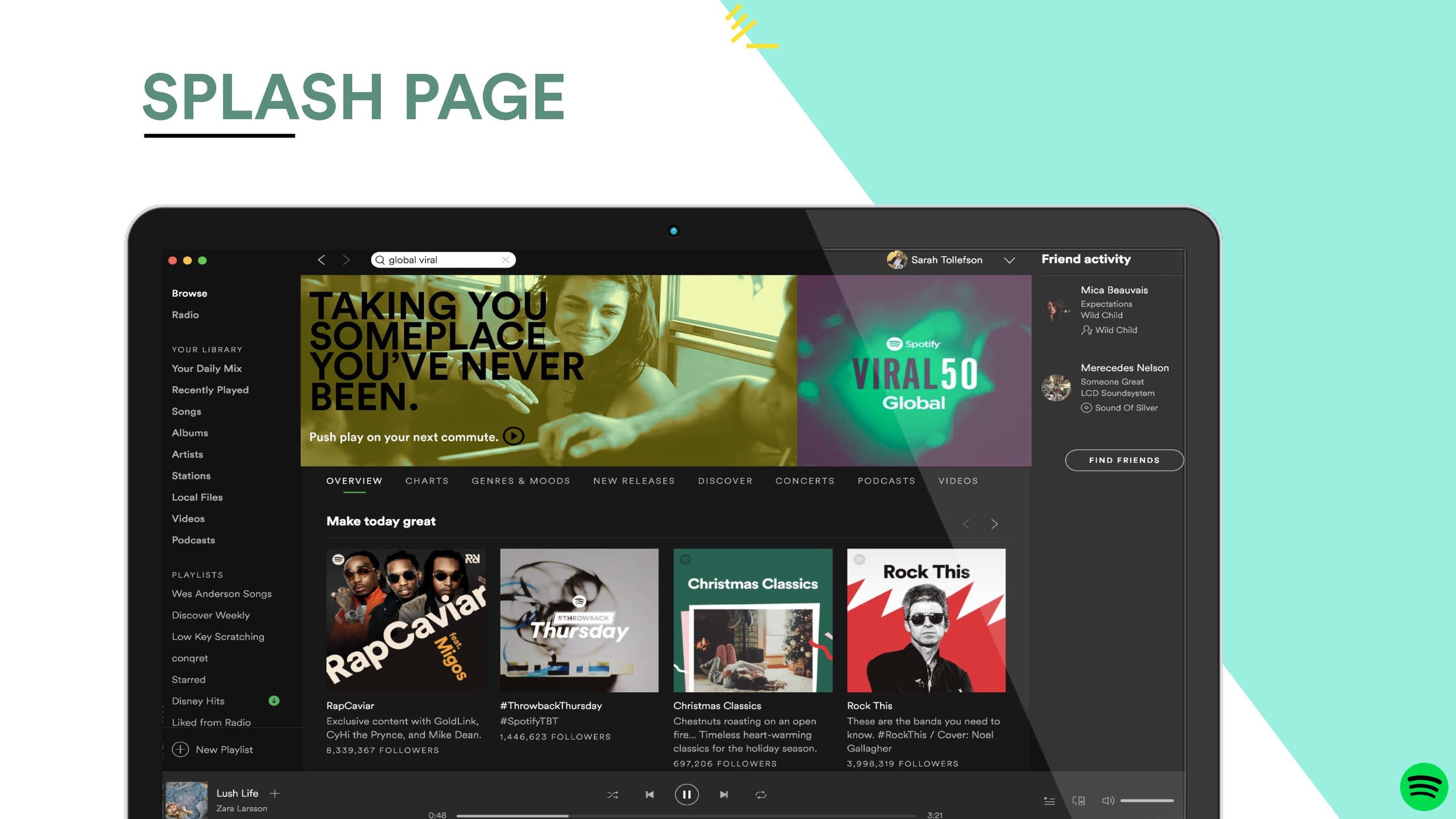Skip to next track
Image resolution: width=1456 pixels, height=819 pixels.
coord(724,795)
